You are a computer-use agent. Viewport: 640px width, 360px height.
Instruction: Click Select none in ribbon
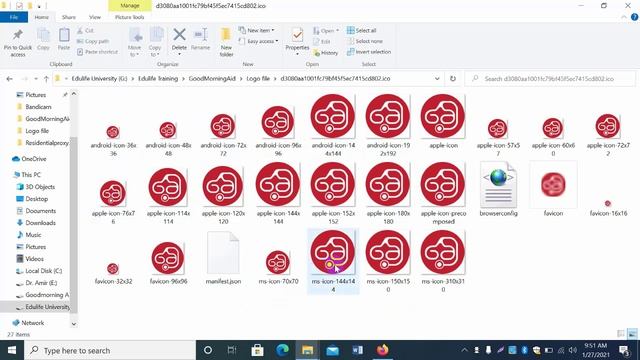(x=365, y=41)
